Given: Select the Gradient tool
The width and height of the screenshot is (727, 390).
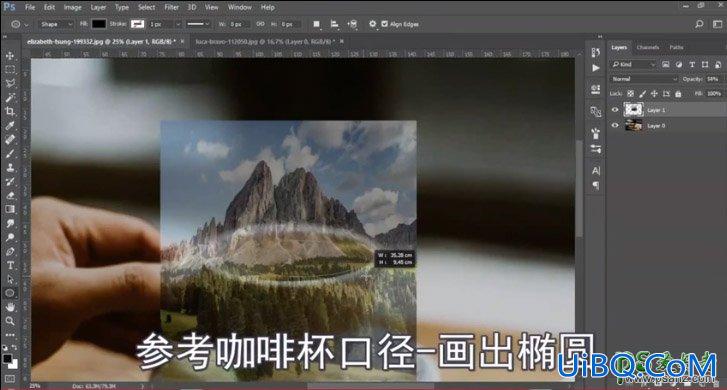Looking at the screenshot, I should (10, 209).
